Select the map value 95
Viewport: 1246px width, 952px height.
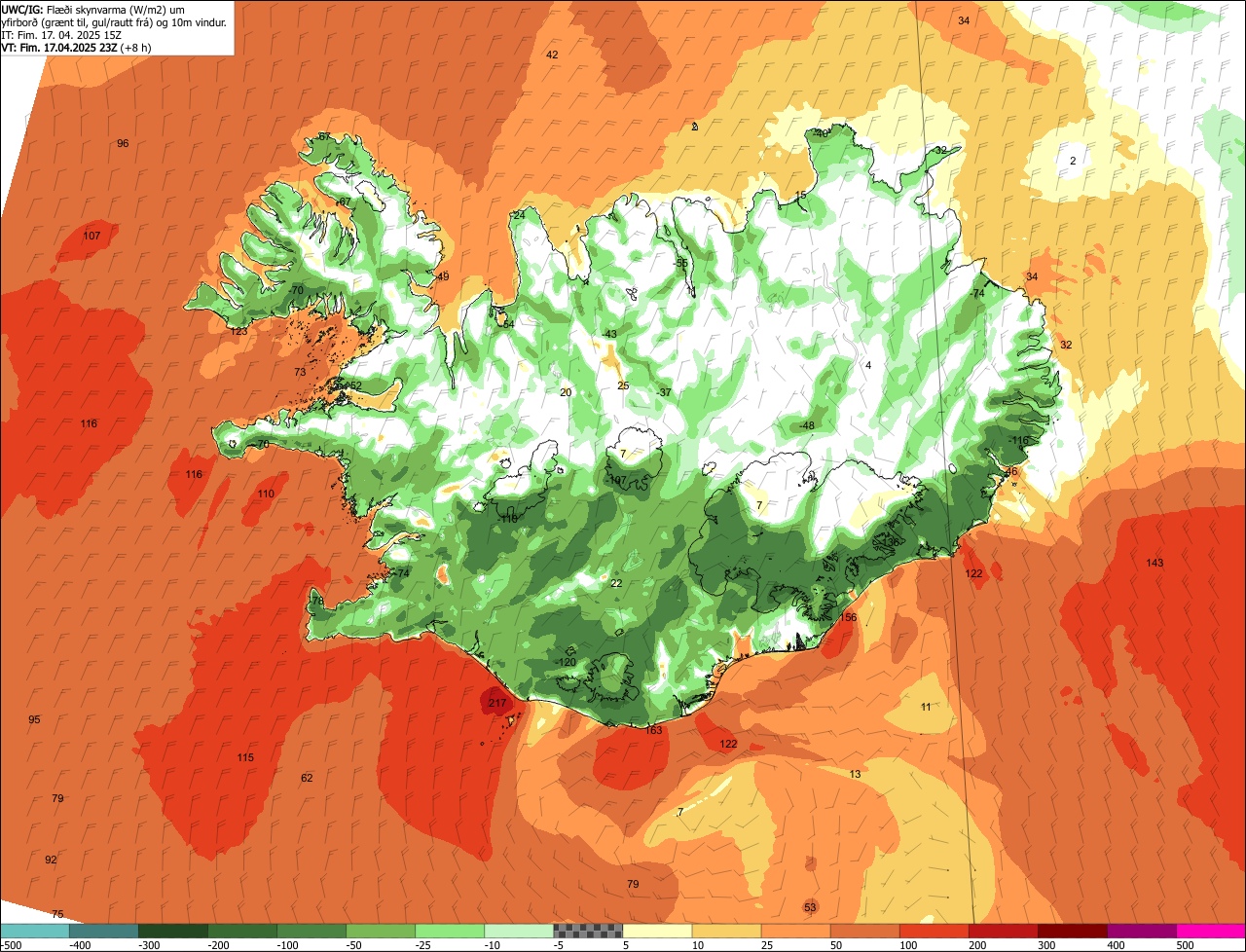click(x=34, y=719)
